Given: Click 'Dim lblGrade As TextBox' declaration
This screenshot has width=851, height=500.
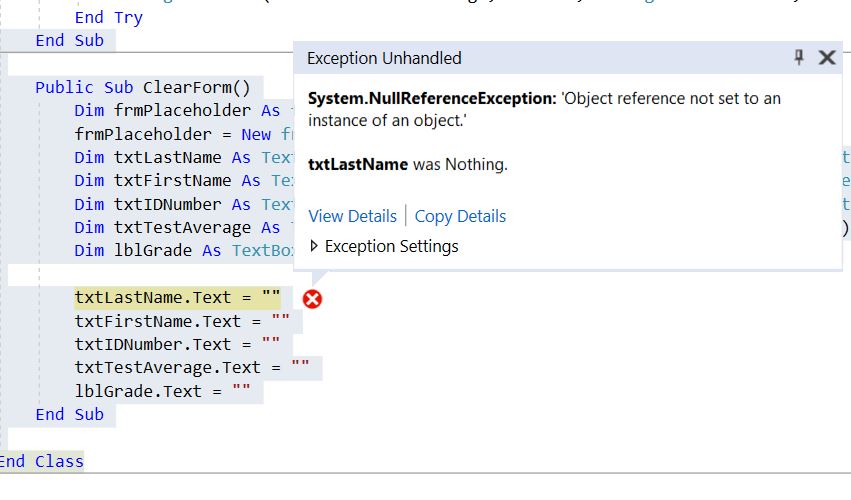Looking at the screenshot, I should click(183, 250).
